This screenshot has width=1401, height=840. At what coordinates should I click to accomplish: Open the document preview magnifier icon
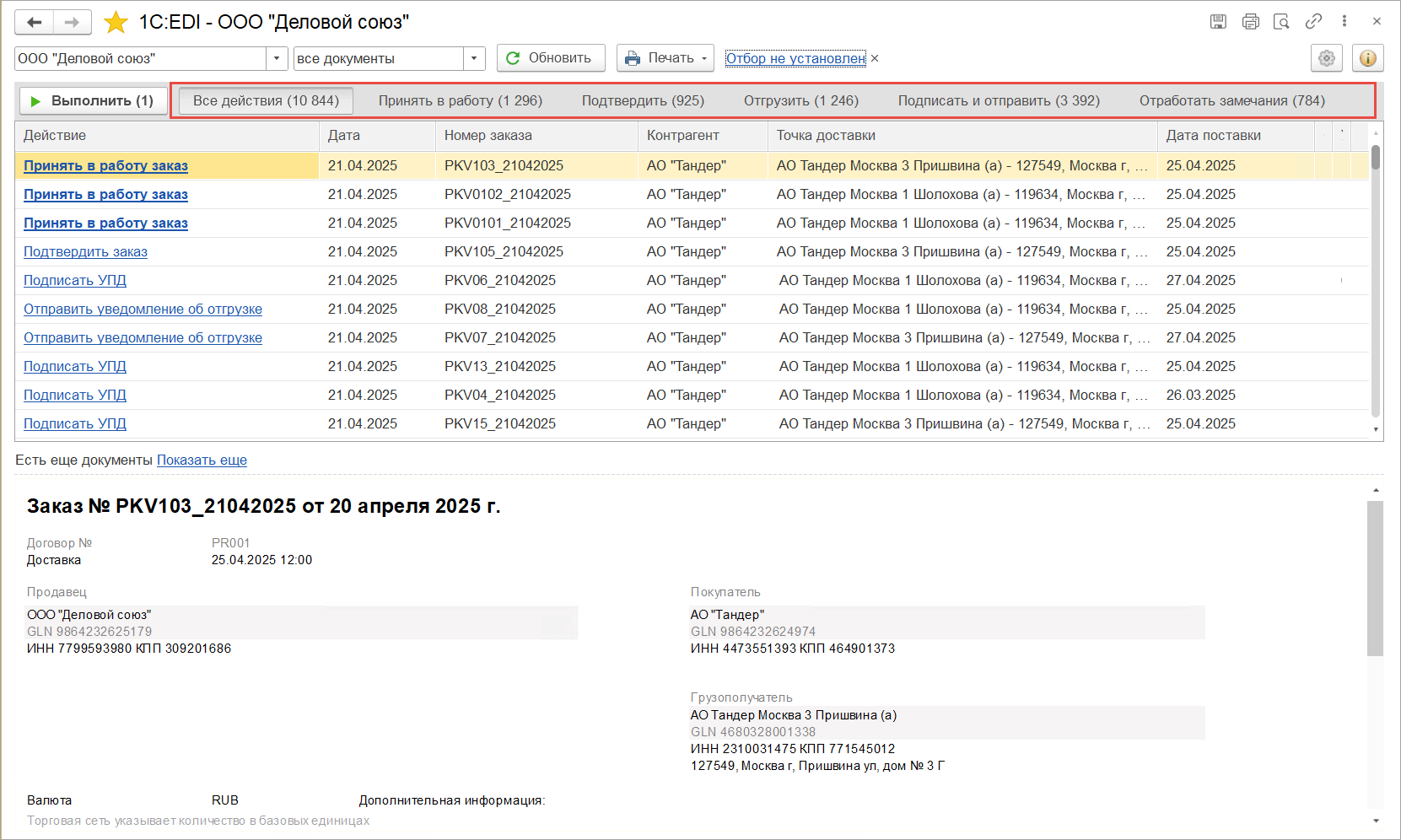tap(1281, 22)
